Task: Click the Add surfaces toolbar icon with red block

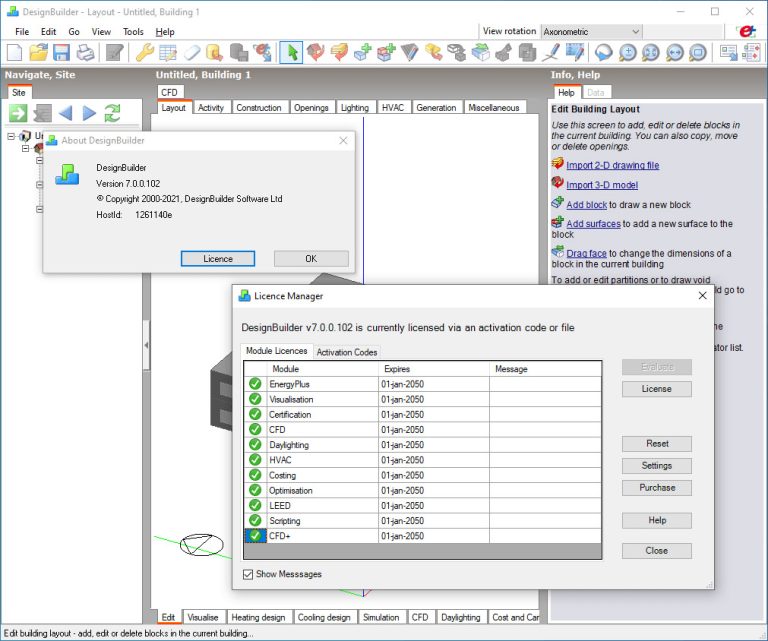Action: click(386, 52)
